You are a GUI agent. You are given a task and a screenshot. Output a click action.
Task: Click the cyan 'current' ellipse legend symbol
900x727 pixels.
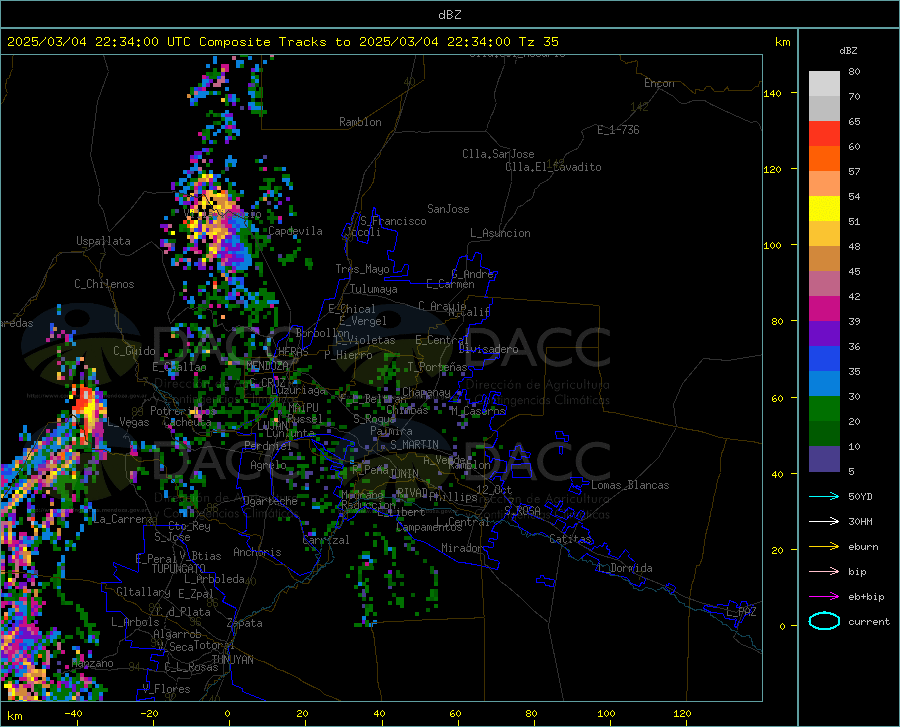coord(824,621)
